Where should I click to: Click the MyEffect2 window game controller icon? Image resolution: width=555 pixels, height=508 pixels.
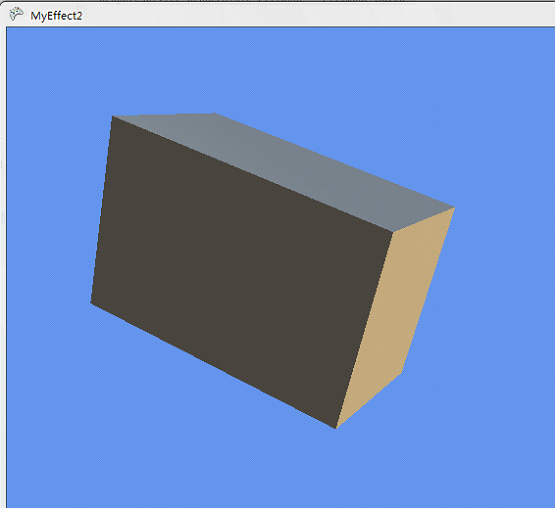coord(16,15)
